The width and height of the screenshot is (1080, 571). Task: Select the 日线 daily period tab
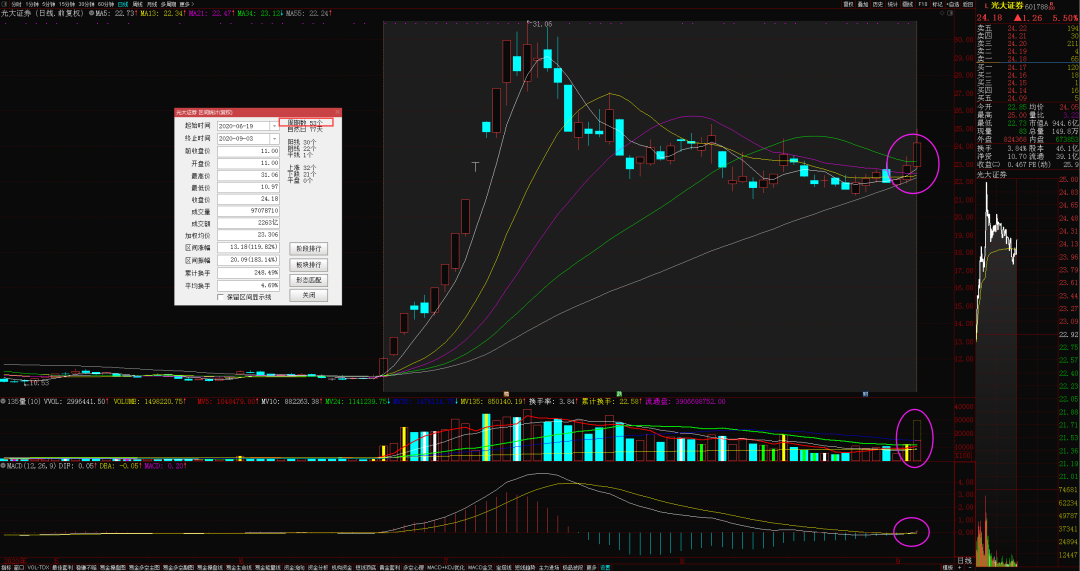coord(123,4)
